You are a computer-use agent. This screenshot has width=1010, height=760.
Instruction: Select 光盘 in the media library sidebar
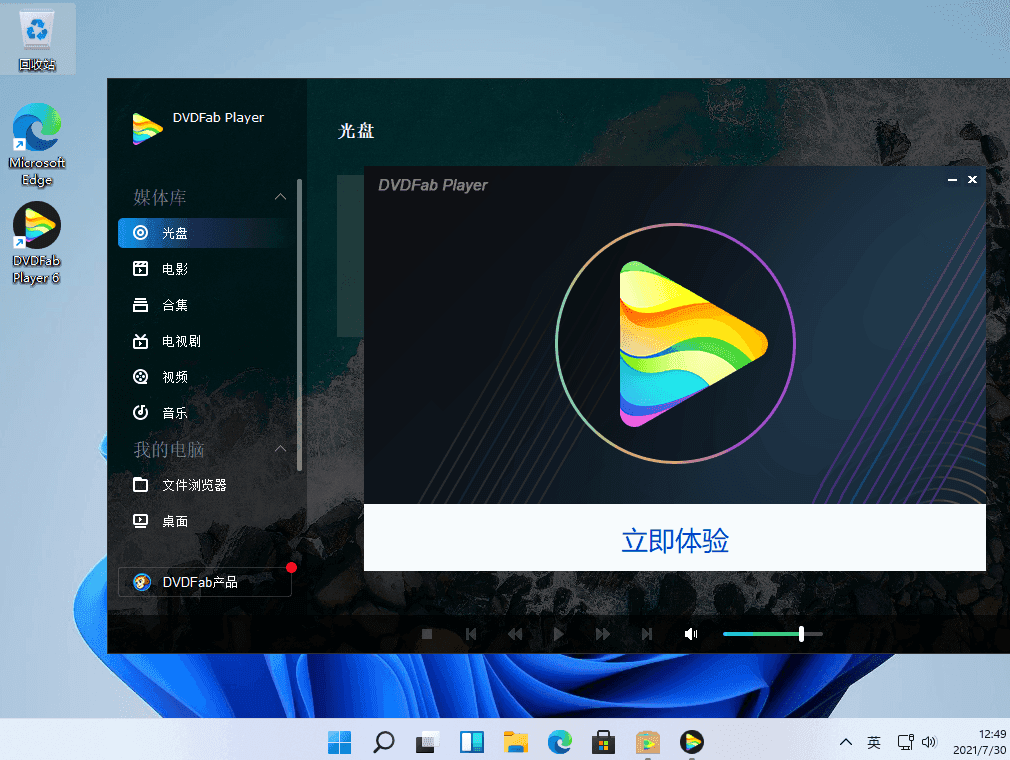click(x=205, y=233)
